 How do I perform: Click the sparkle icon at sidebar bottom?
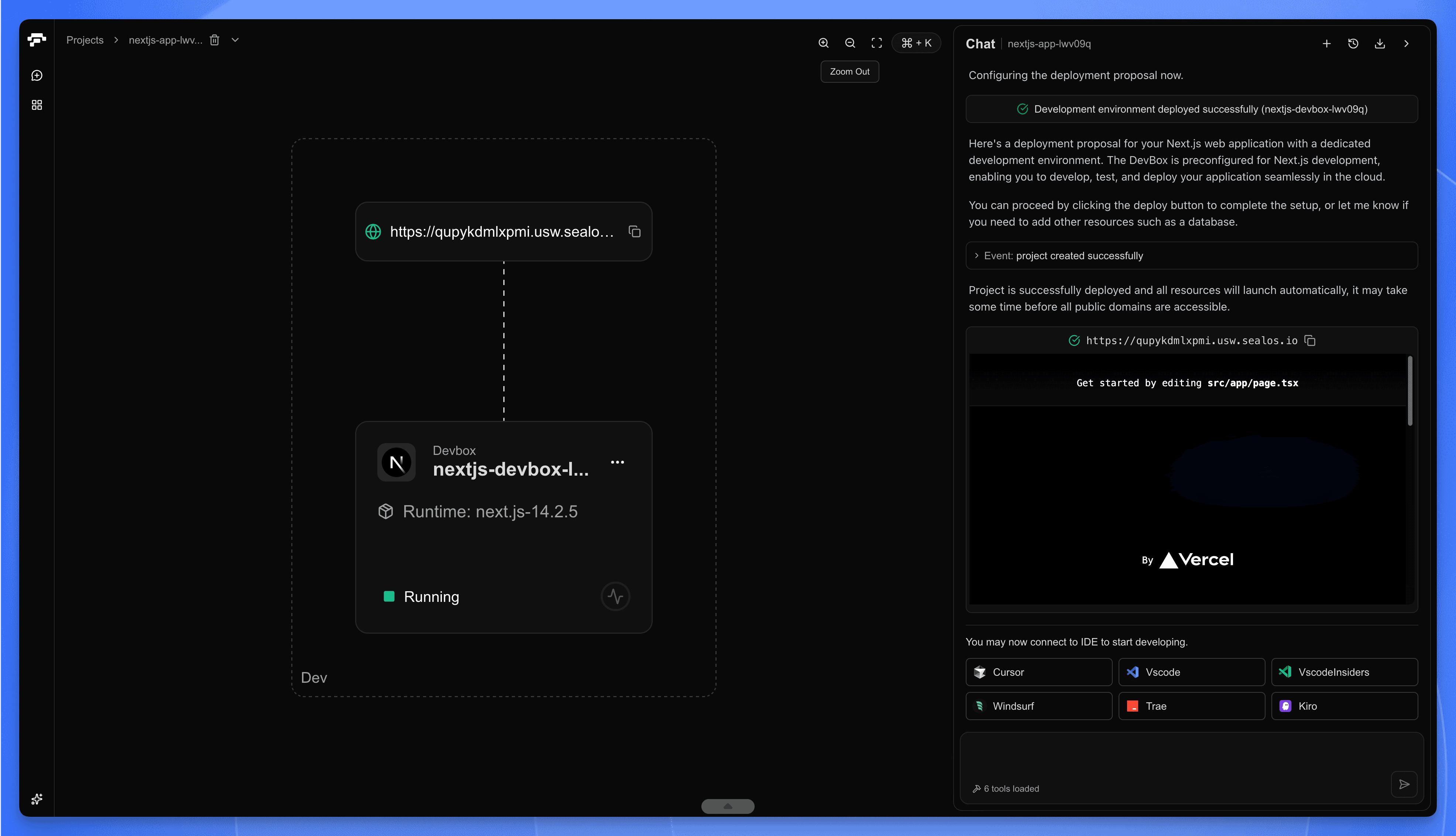tap(37, 799)
